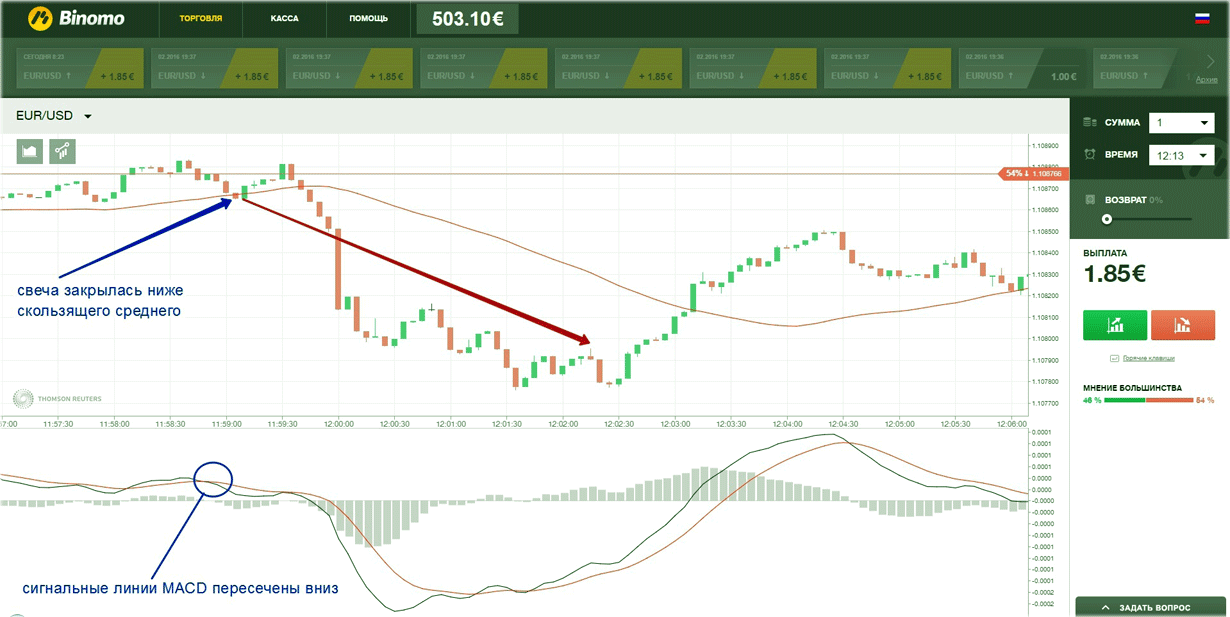Switch chart to area view icon

click(x=29, y=151)
